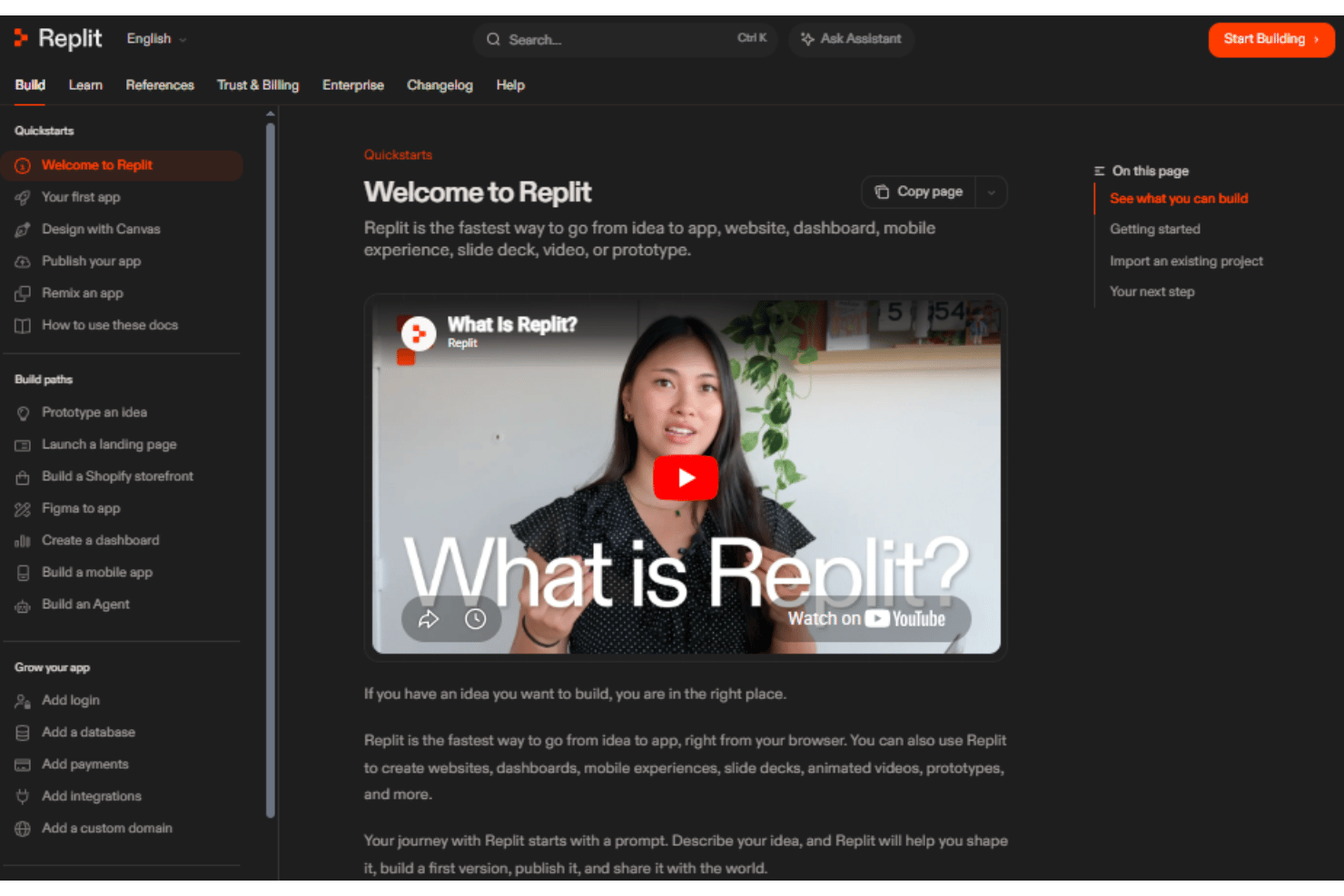Click the Watch later clock icon on video
Viewport: 1344px width, 896px height.
tap(476, 619)
